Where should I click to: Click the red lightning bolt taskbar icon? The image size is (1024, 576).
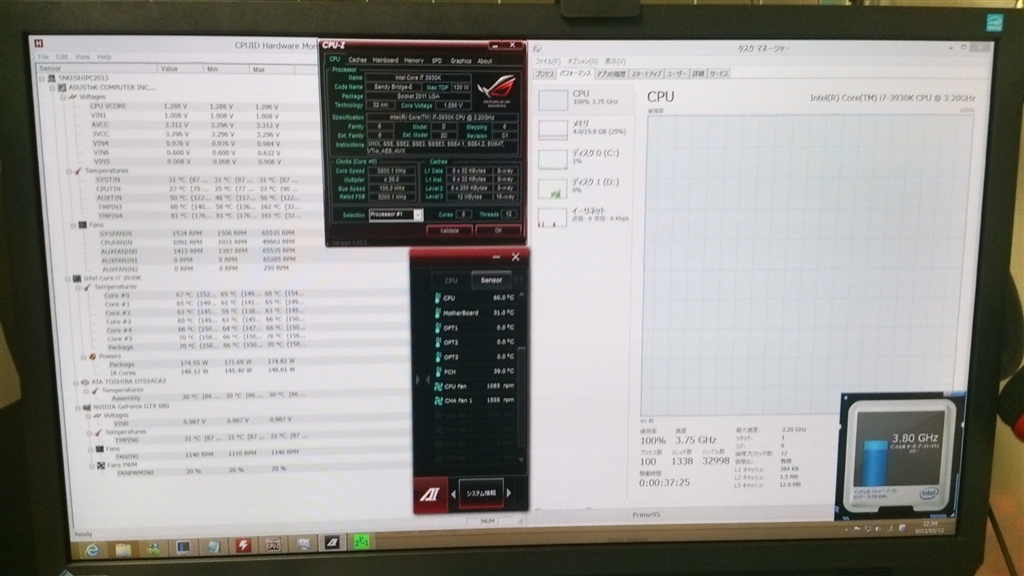click(x=243, y=545)
